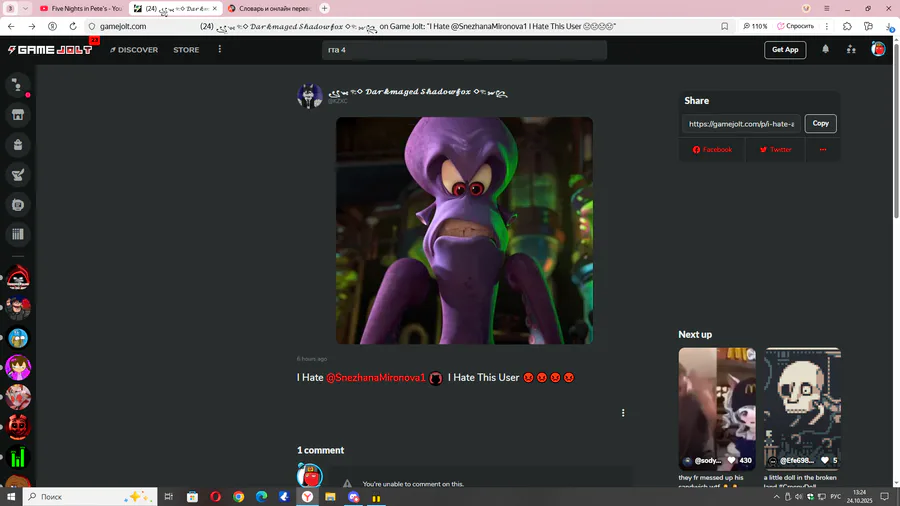Open the browser extensions puzzle icon
Screen dimensions: 900x506
(x=847, y=26)
